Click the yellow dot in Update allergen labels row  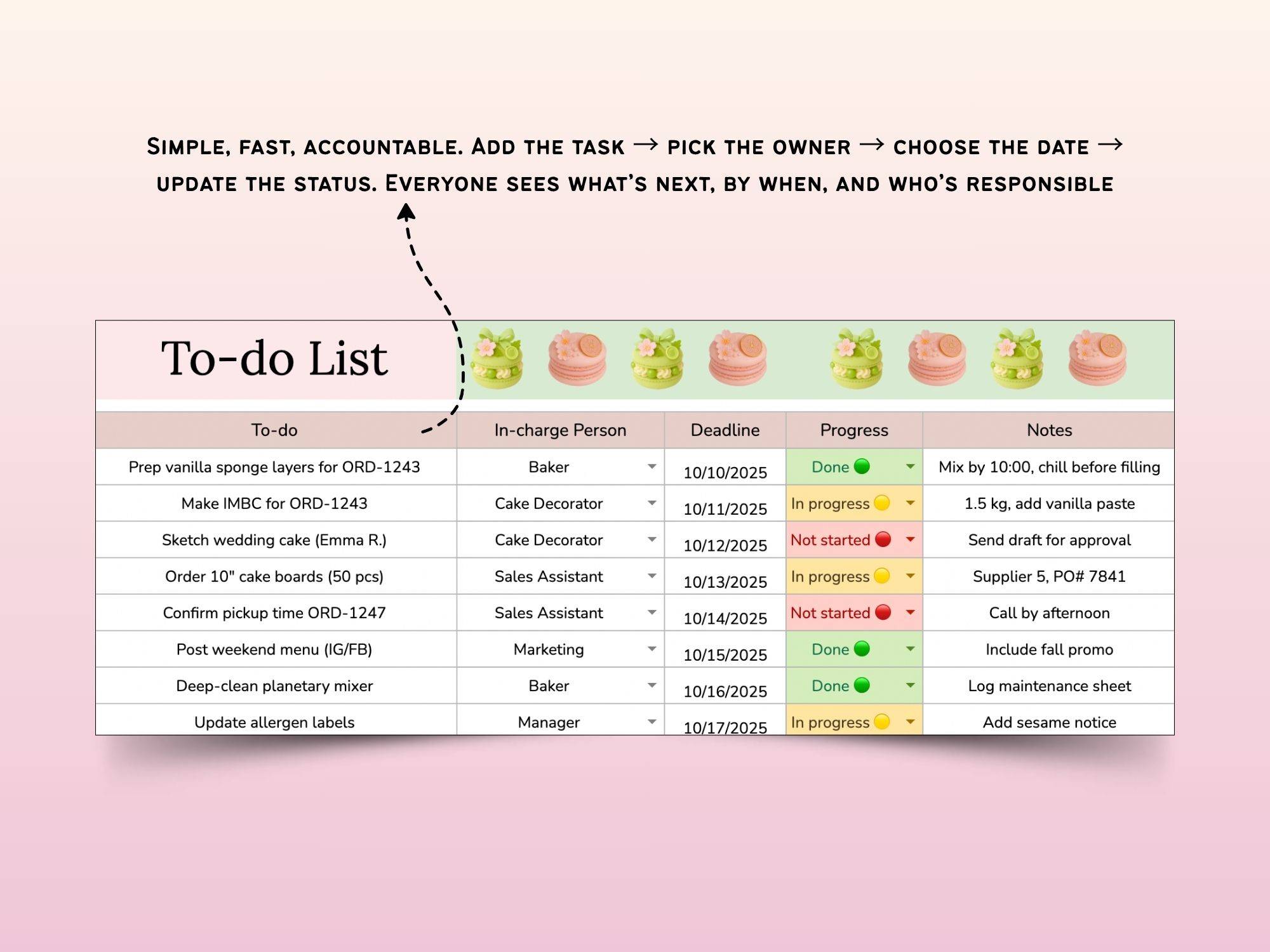tap(881, 722)
